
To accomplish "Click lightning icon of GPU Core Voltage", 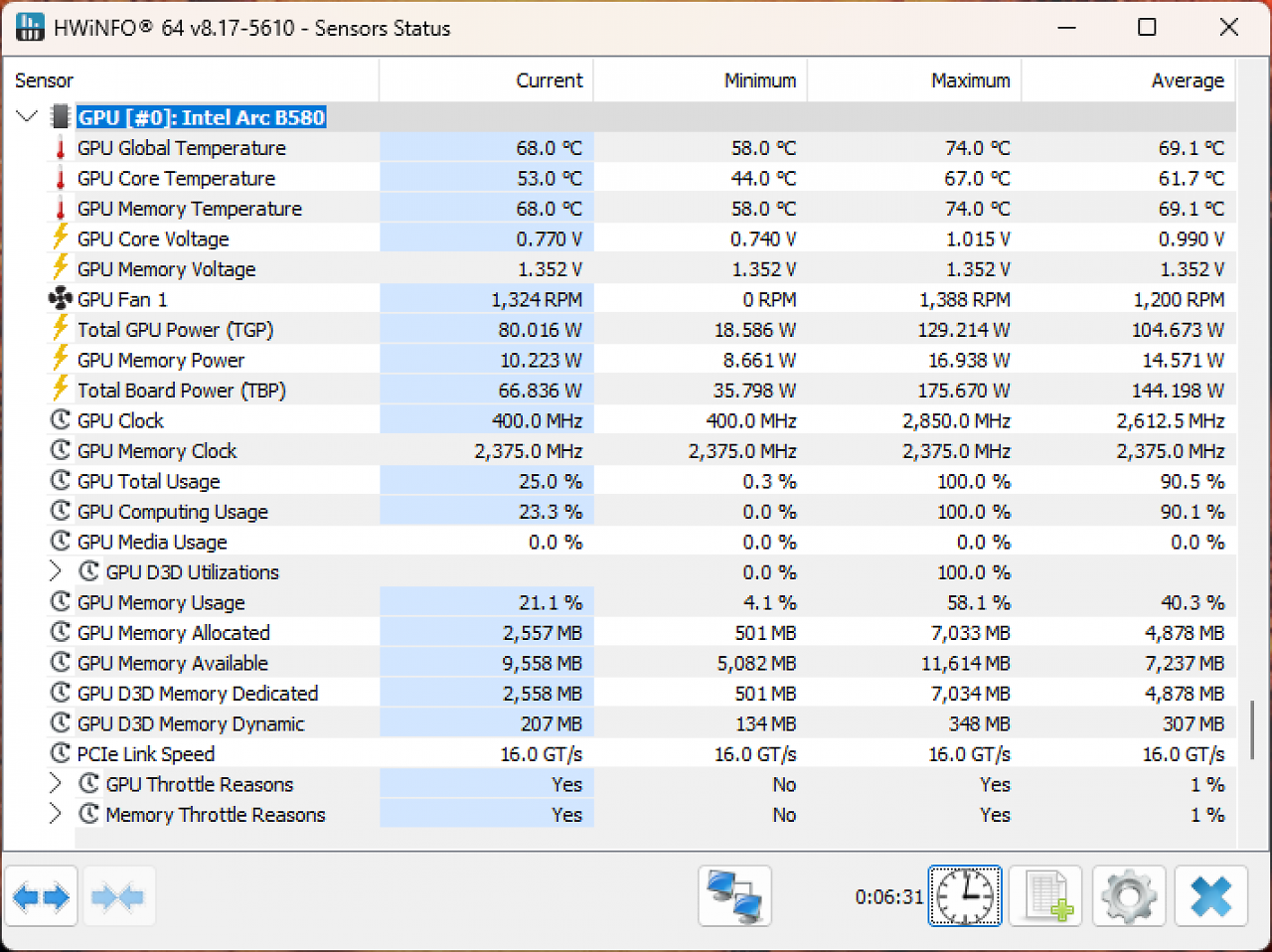I will pos(61,238).
